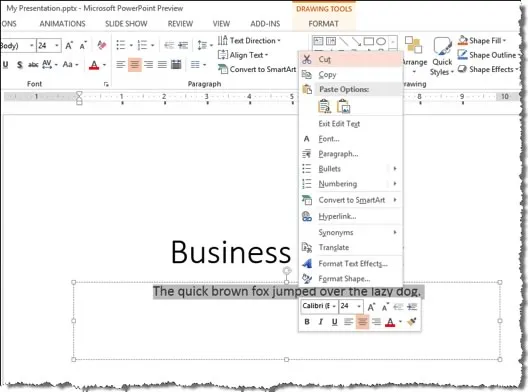Select the oval shape in shapes gallery
Screen dimensions: 528x392
pos(381,41)
